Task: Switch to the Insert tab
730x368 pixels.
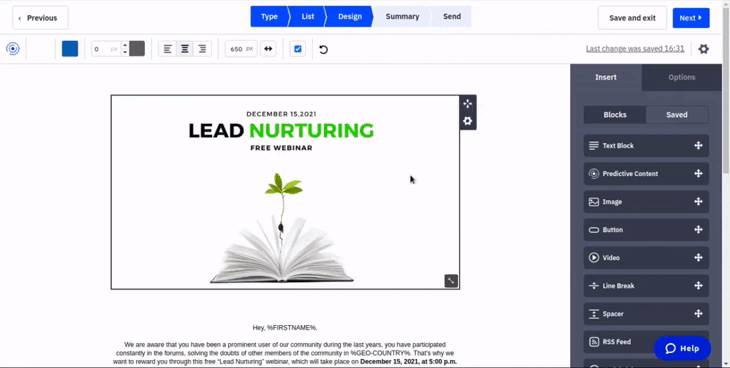Action: point(606,77)
